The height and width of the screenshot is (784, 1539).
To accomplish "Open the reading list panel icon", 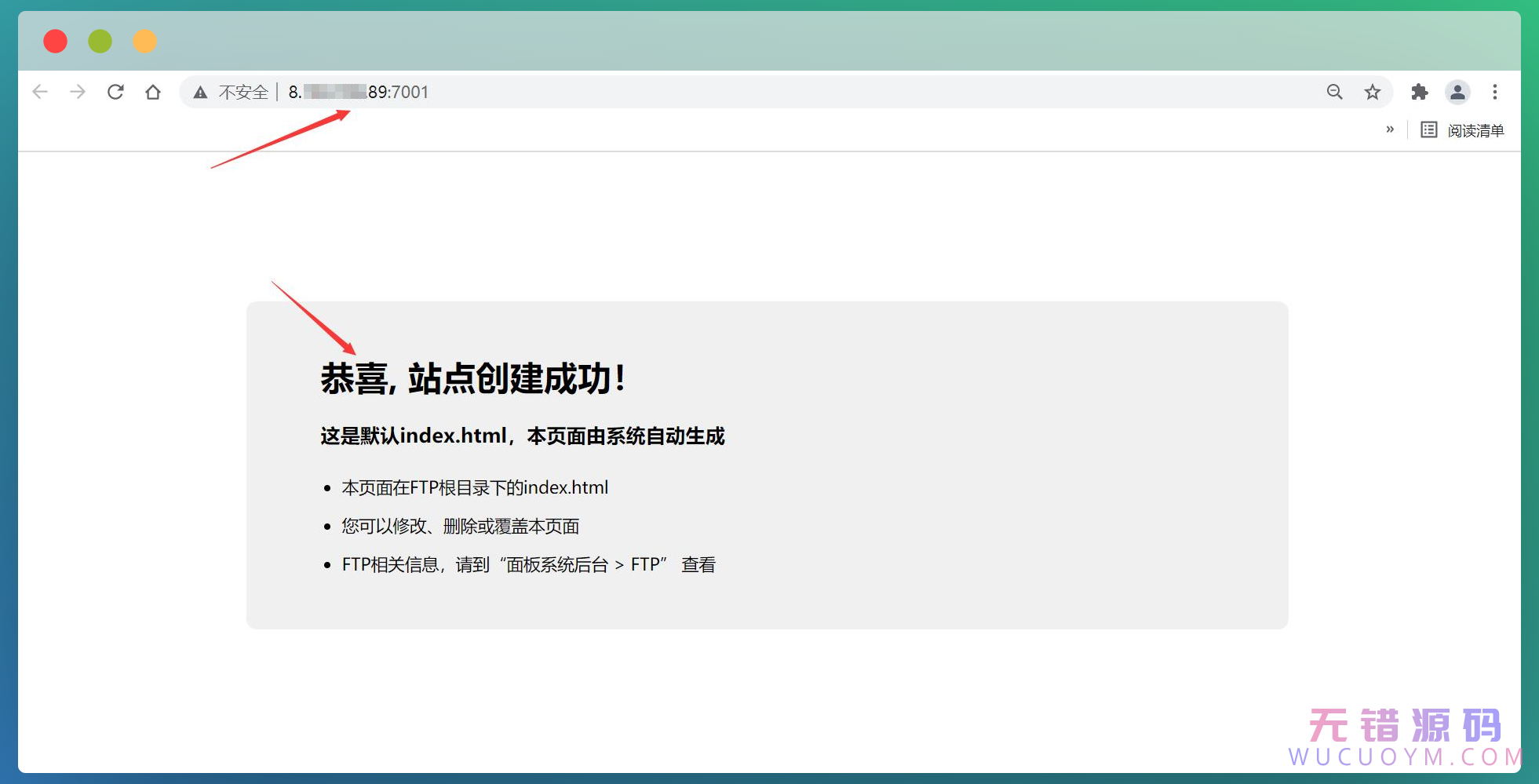I will 1429,129.
